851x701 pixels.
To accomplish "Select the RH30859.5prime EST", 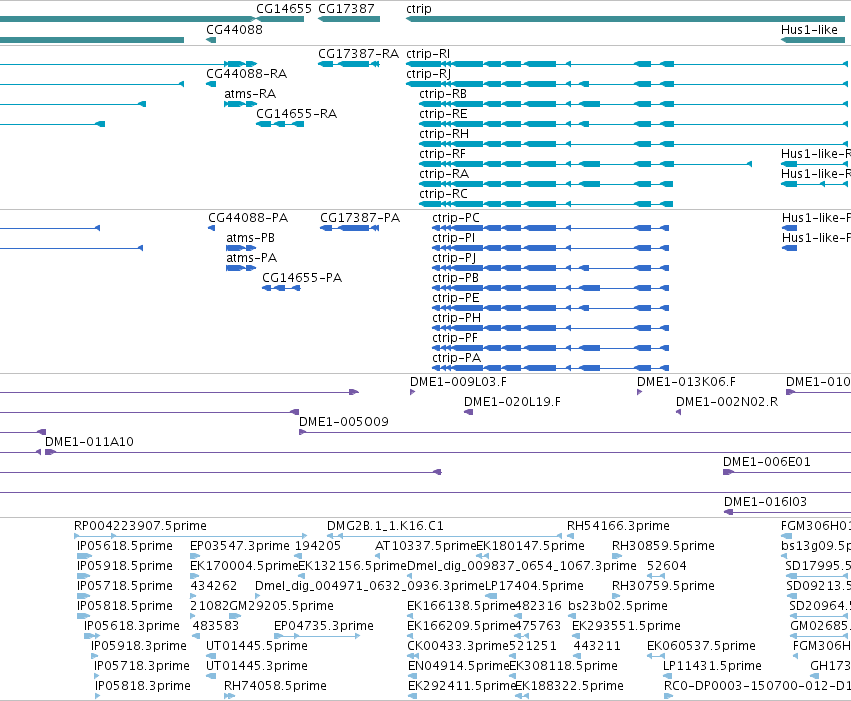I will (617, 556).
